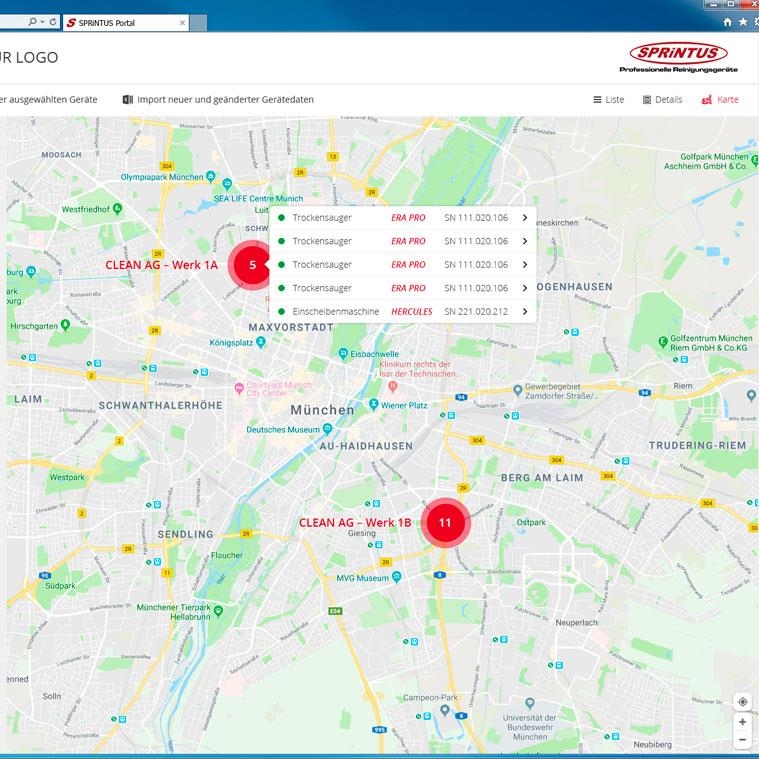Switch to the Liste view

(608, 100)
